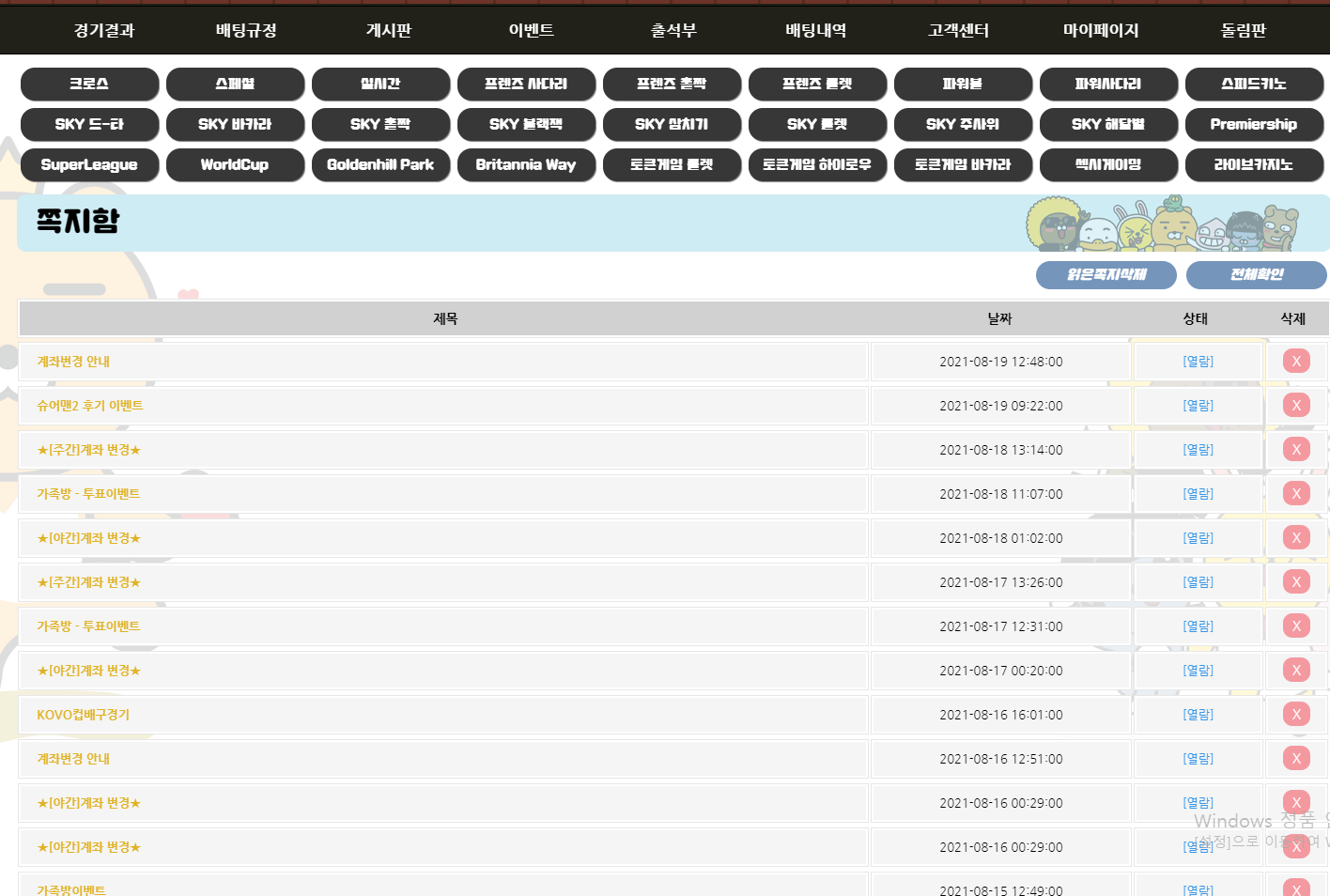The image size is (1330, 896).
Task: Choose the 라이브카지노 game button
Action: click(x=1254, y=164)
